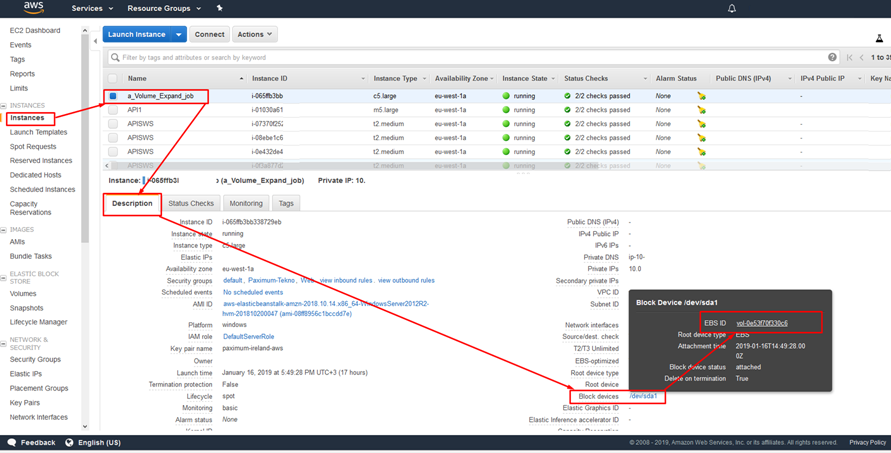Open Key Pairs in sidebar
The height and width of the screenshot is (453, 891).
click(x=24, y=403)
